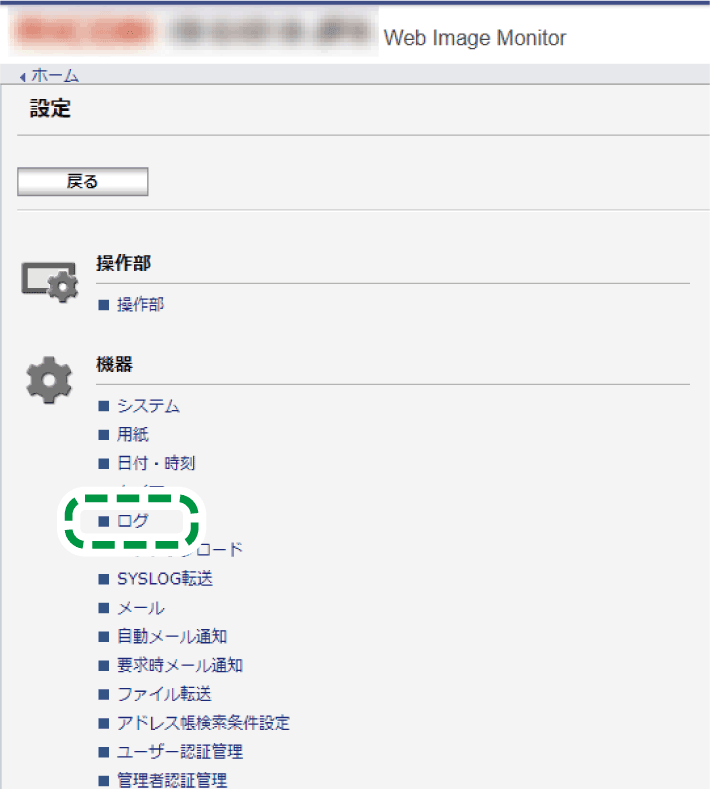Open アドレス帳検索条件設定 link
718x799 pixels.
[x=203, y=723]
